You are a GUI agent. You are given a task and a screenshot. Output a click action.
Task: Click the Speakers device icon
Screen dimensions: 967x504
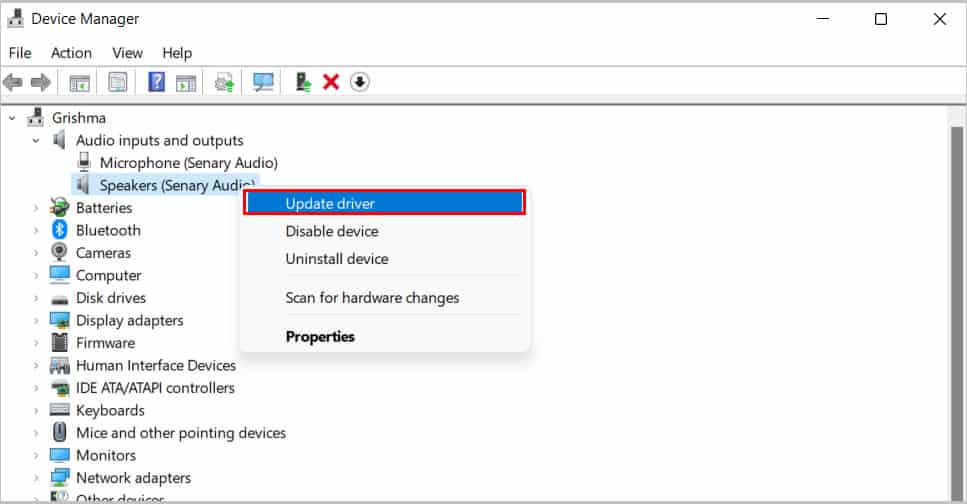83,184
